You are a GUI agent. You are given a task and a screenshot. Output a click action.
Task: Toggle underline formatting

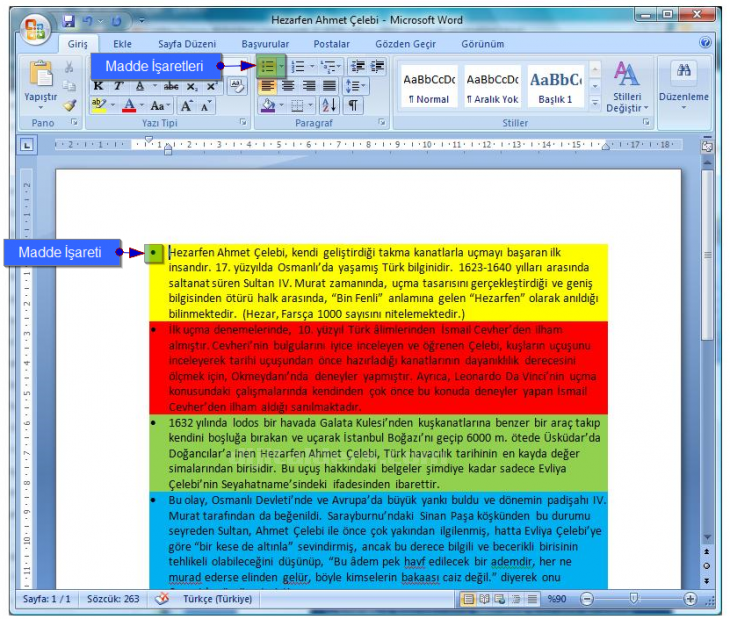[140, 86]
